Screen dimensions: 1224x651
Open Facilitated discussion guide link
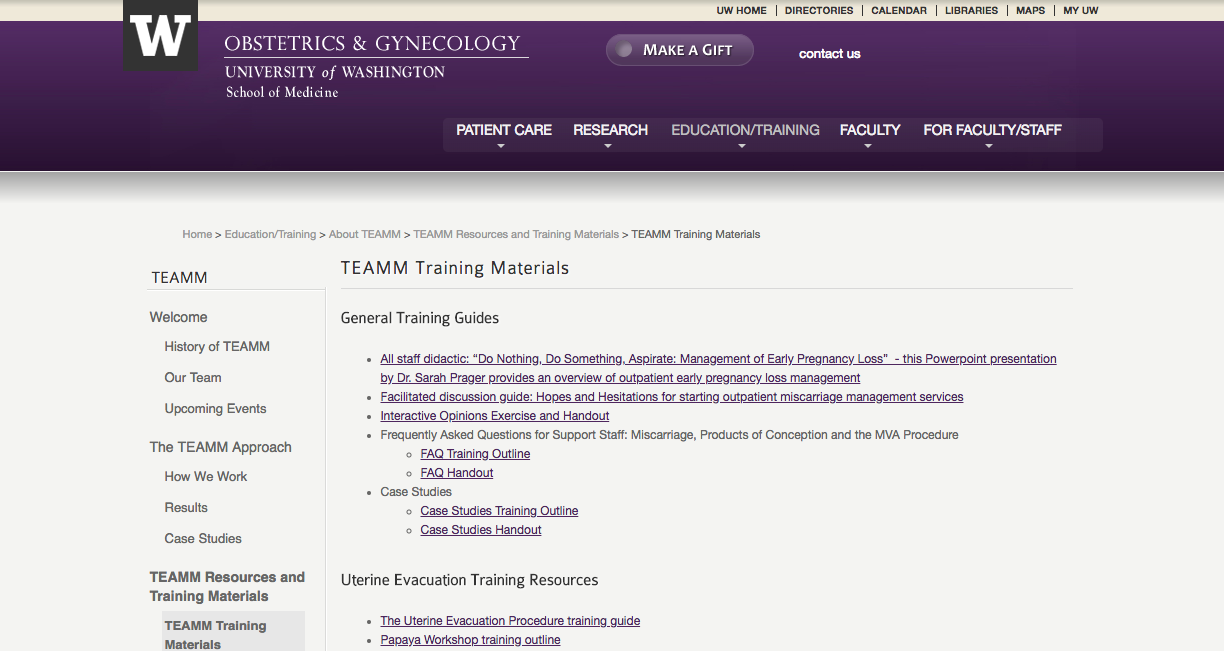(x=672, y=397)
